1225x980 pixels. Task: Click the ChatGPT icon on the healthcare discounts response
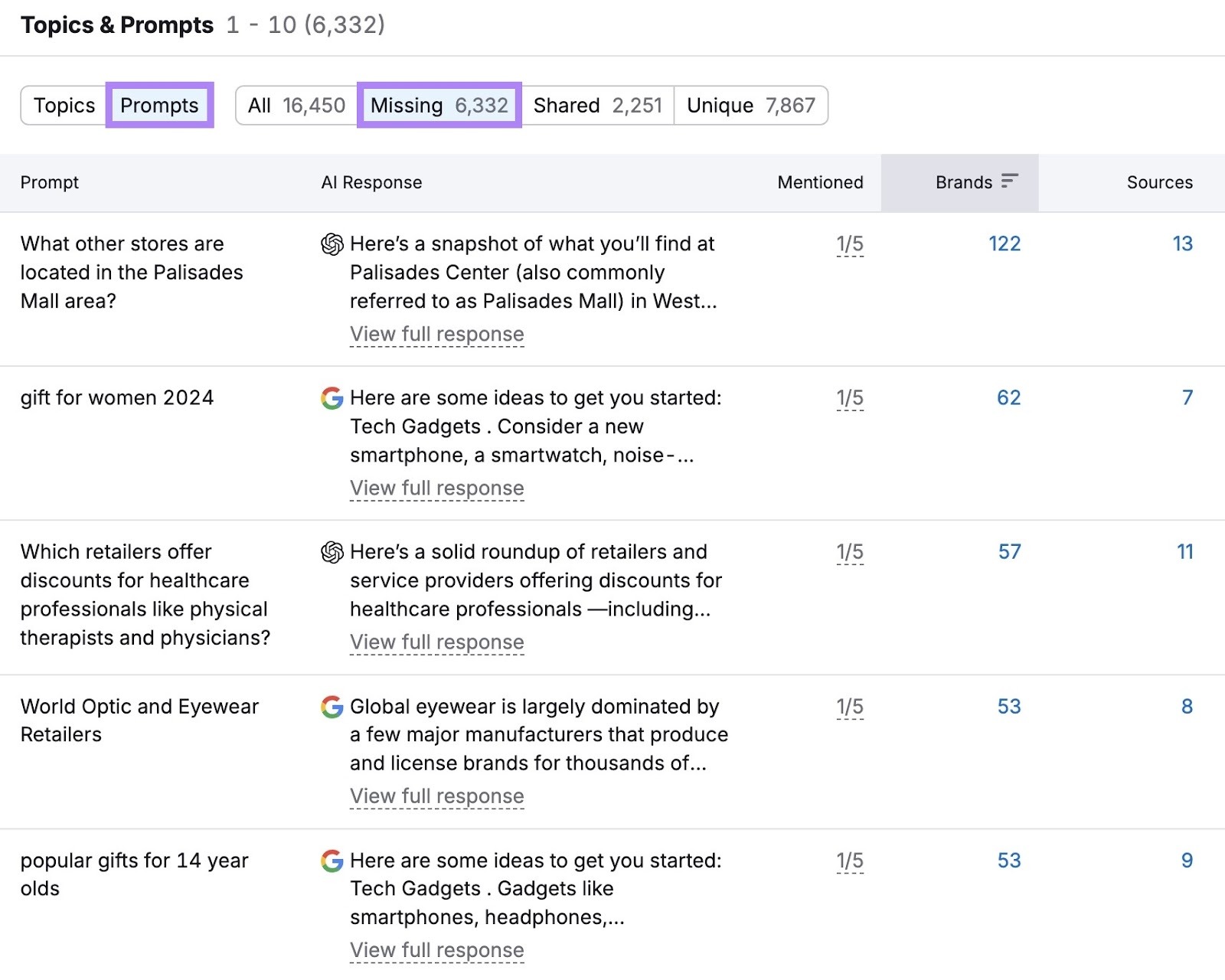(x=332, y=551)
